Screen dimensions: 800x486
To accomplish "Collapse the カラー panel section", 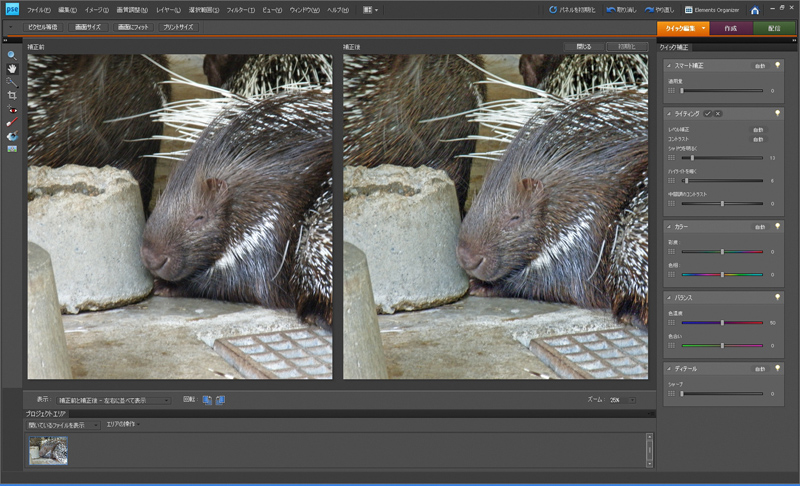I will pyautogui.click(x=669, y=227).
